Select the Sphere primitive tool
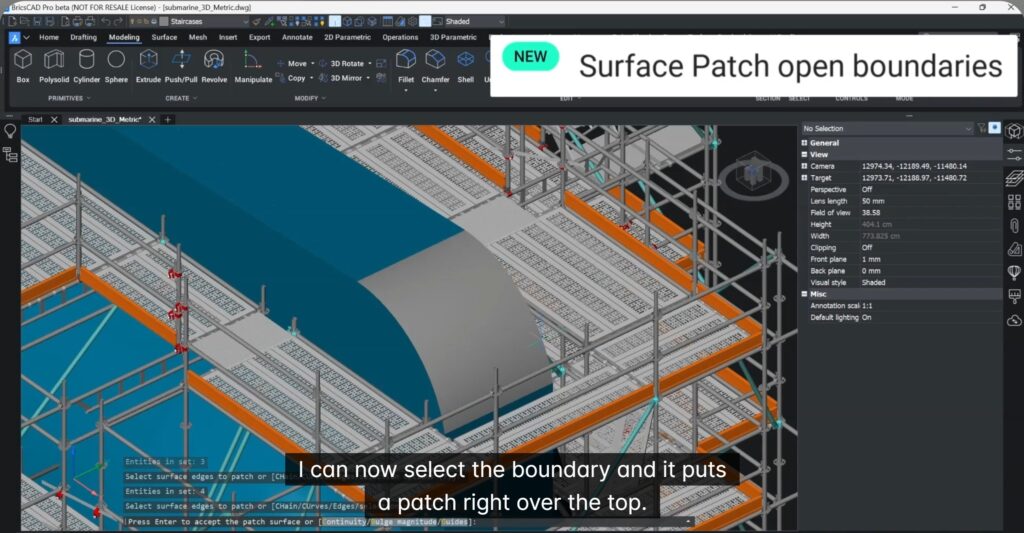Screen dimensions: 1024x533 click(116, 66)
